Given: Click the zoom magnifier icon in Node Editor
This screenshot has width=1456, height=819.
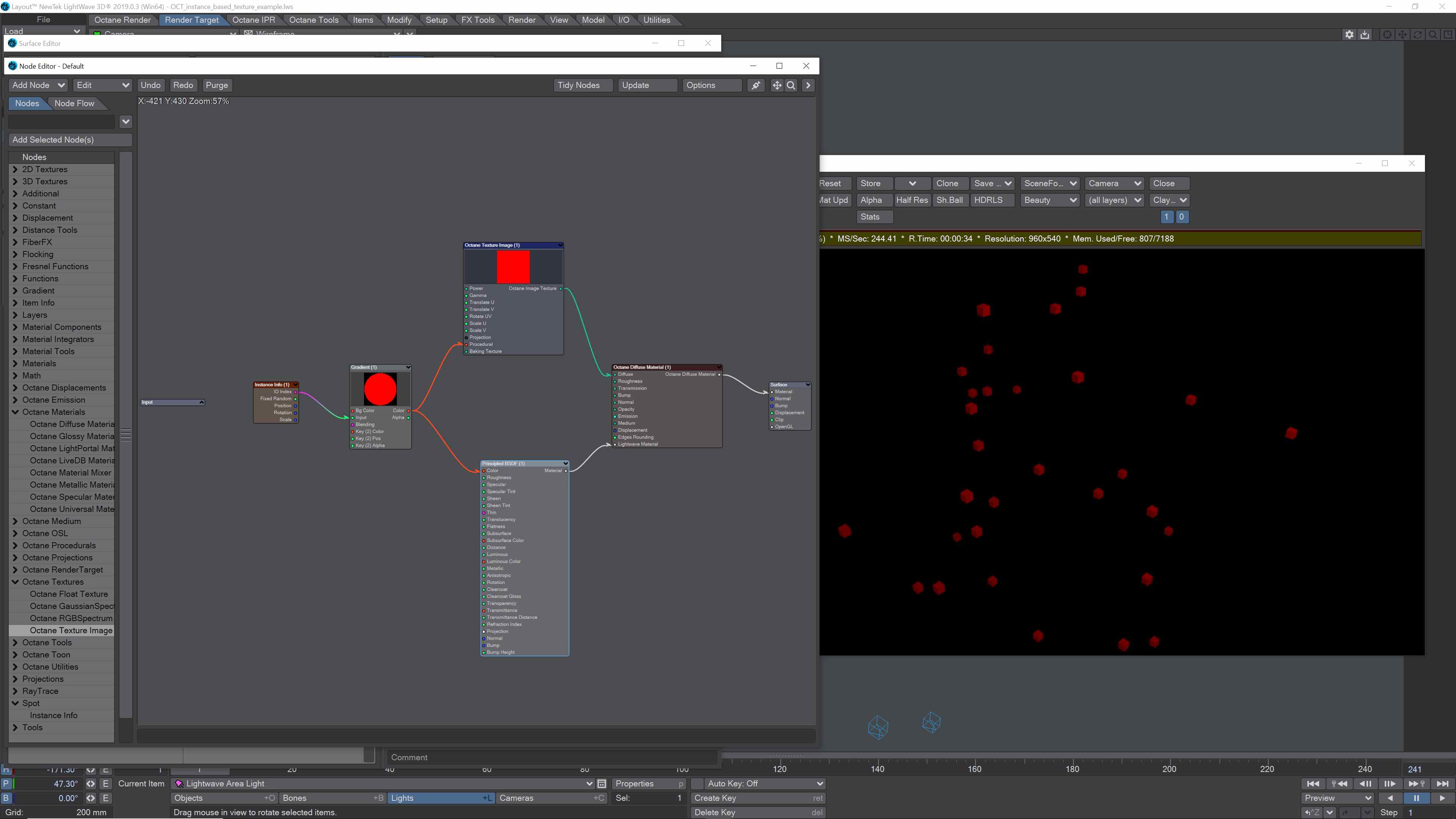Looking at the screenshot, I should (791, 85).
